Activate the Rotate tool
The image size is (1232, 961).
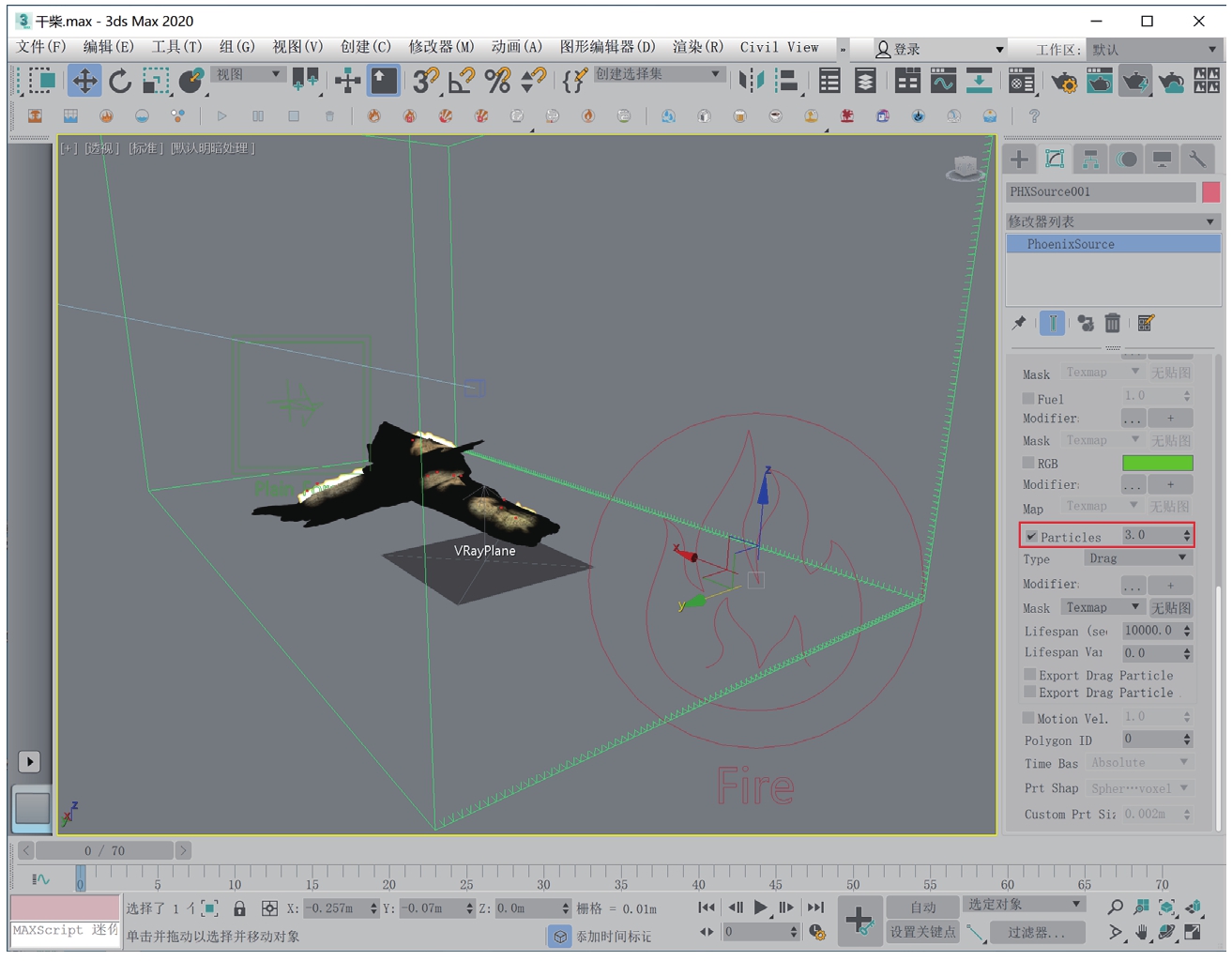point(120,81)
